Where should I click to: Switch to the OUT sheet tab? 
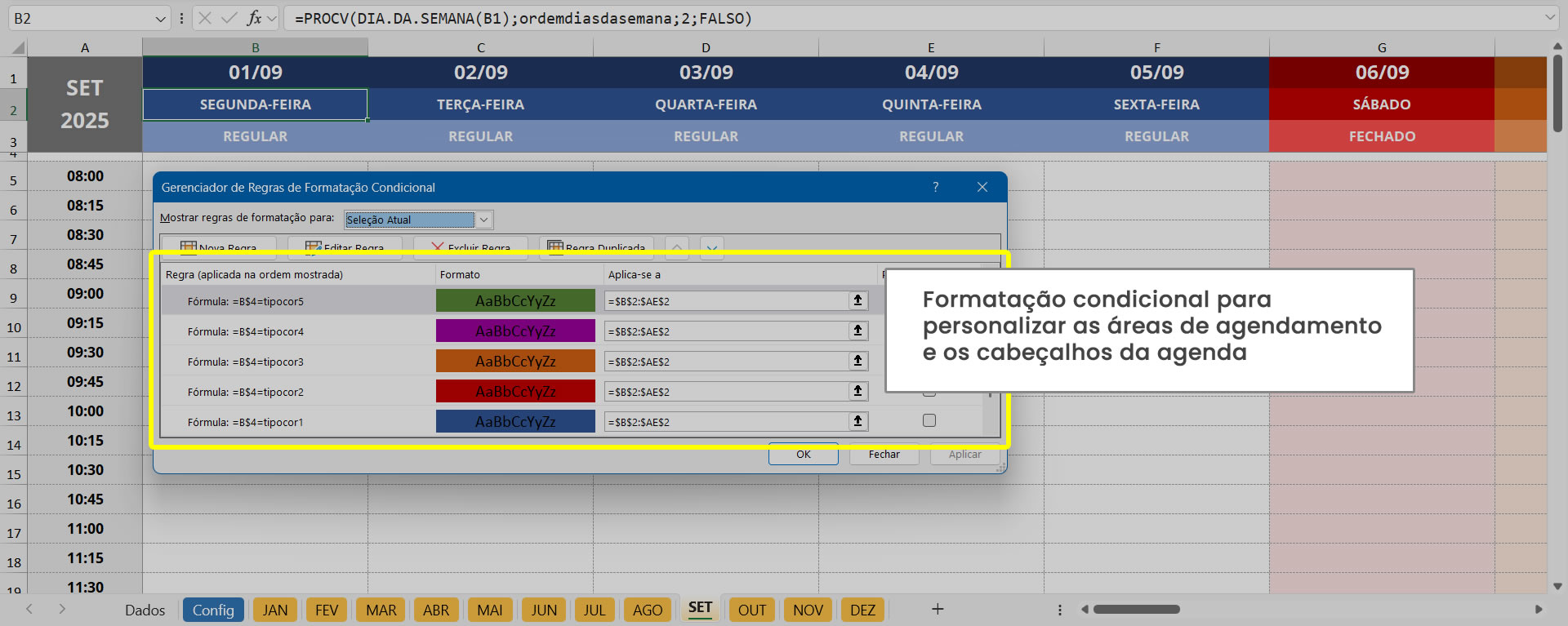pos(752,610)
